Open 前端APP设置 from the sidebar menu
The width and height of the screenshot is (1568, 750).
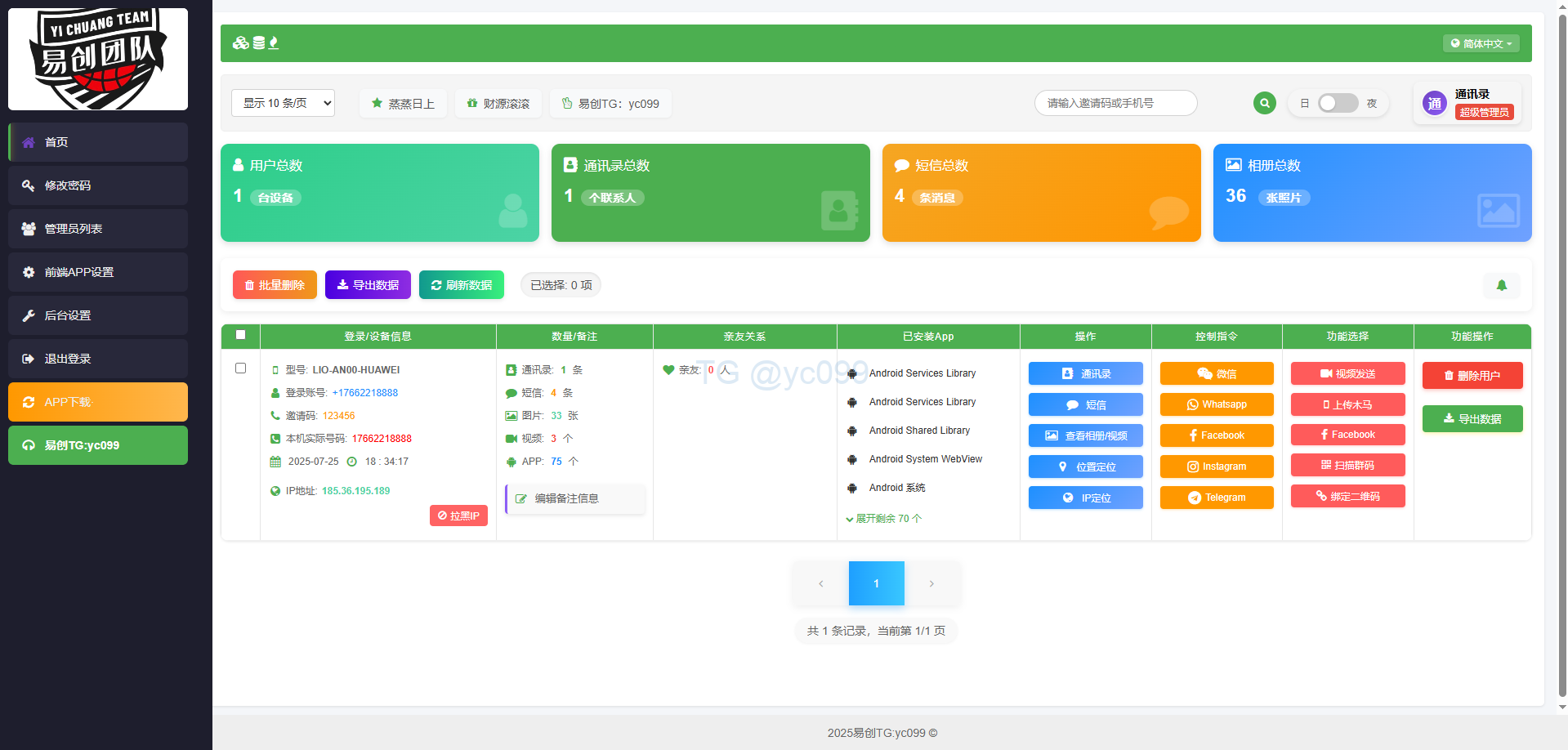tap(97, 272)
